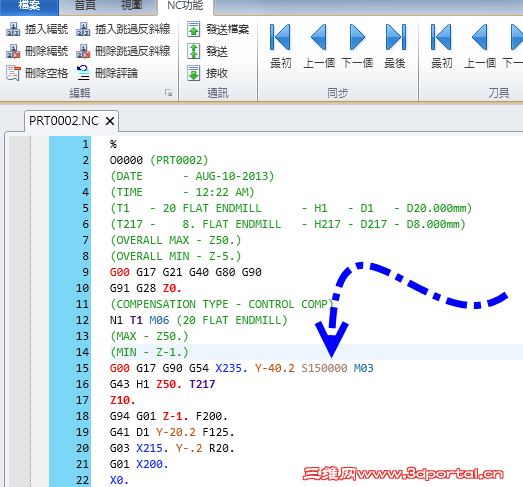Click the 發送檔案 label text

pyautogui.click(x=227, y=29)
